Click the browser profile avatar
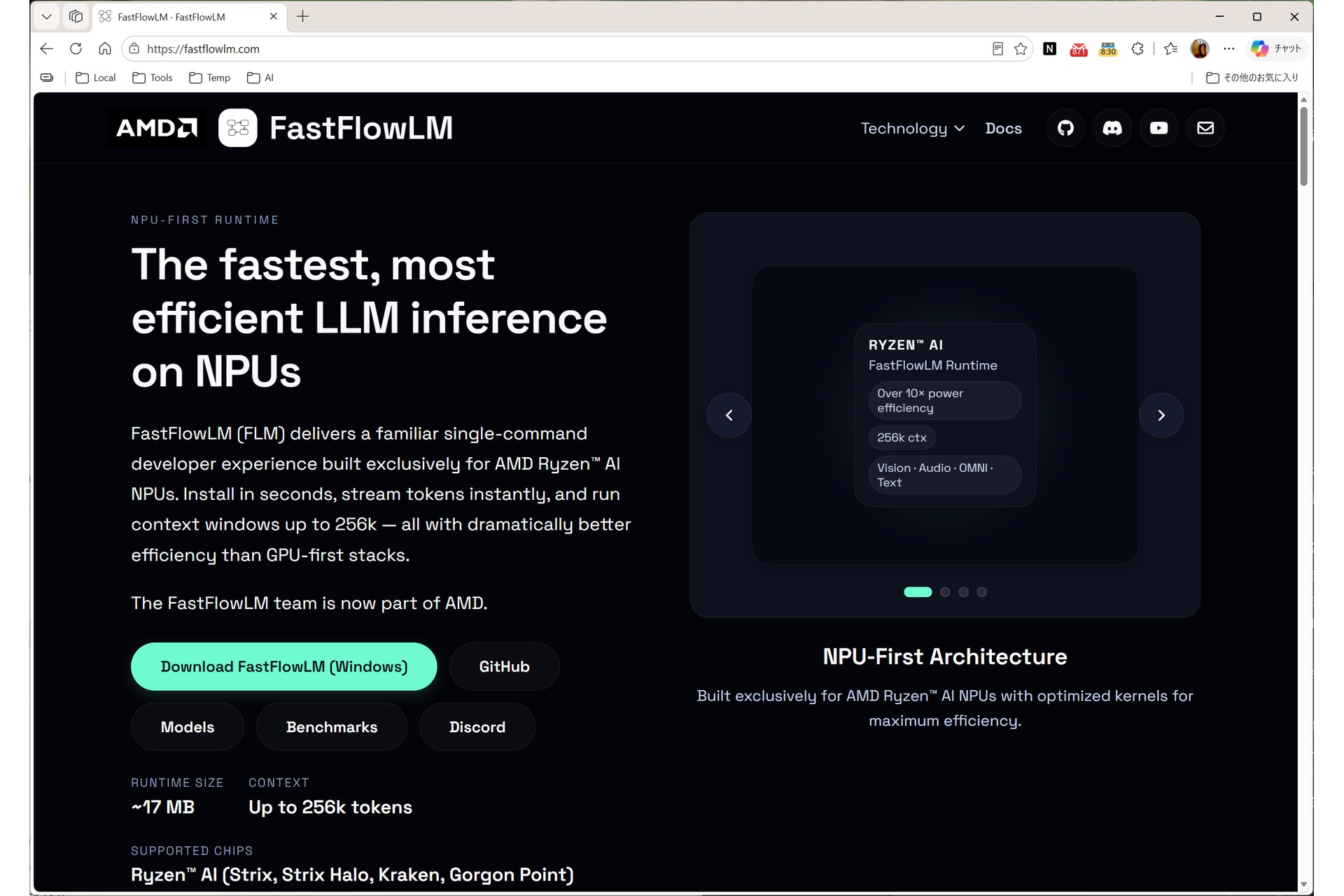The image size is (1344, 896). 1200,48
